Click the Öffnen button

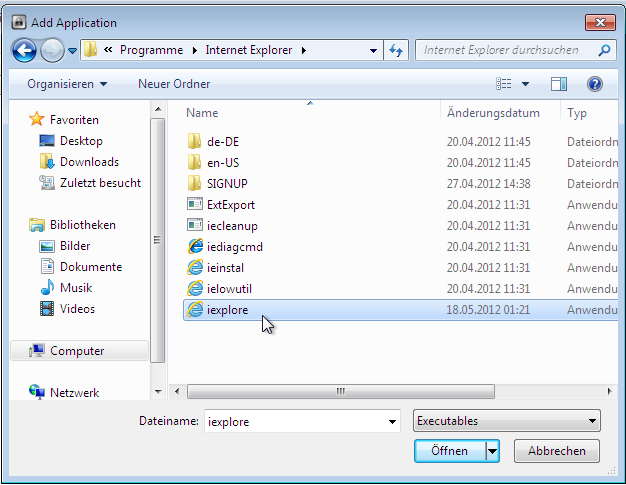click(x=449, y=451)
